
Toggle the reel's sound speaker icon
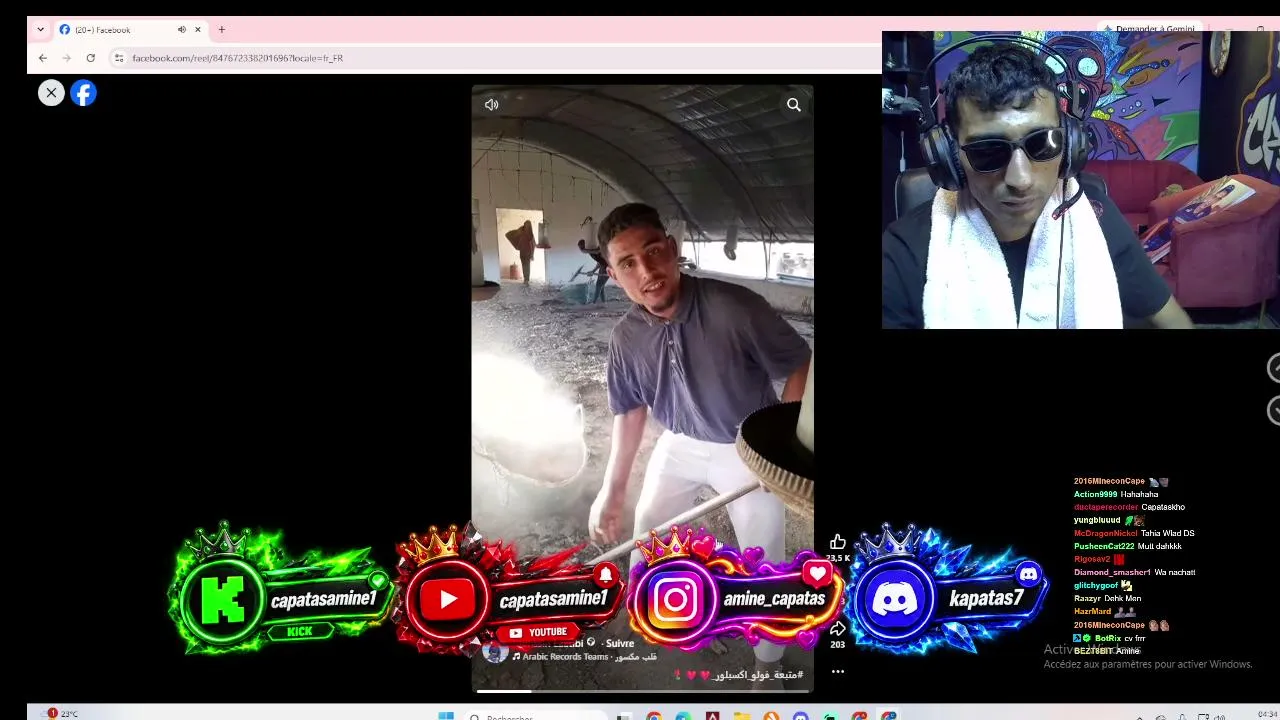pyautogui.click(x=492, y=105)
